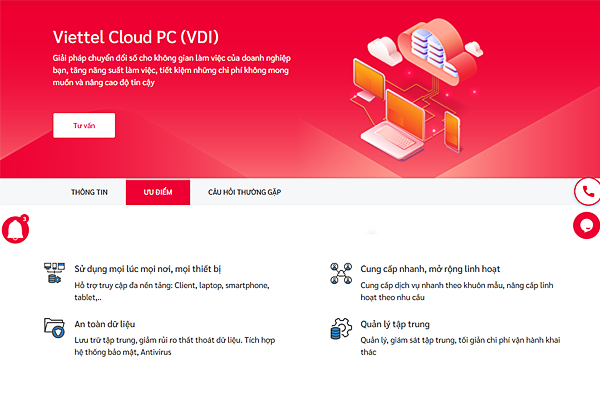The height and width of the screenshot is (400, 600).
Task: Click the hero description starting 'Giải pháp chuyển đổi số'
Action: pyautogui.click(x=171, y=70)
